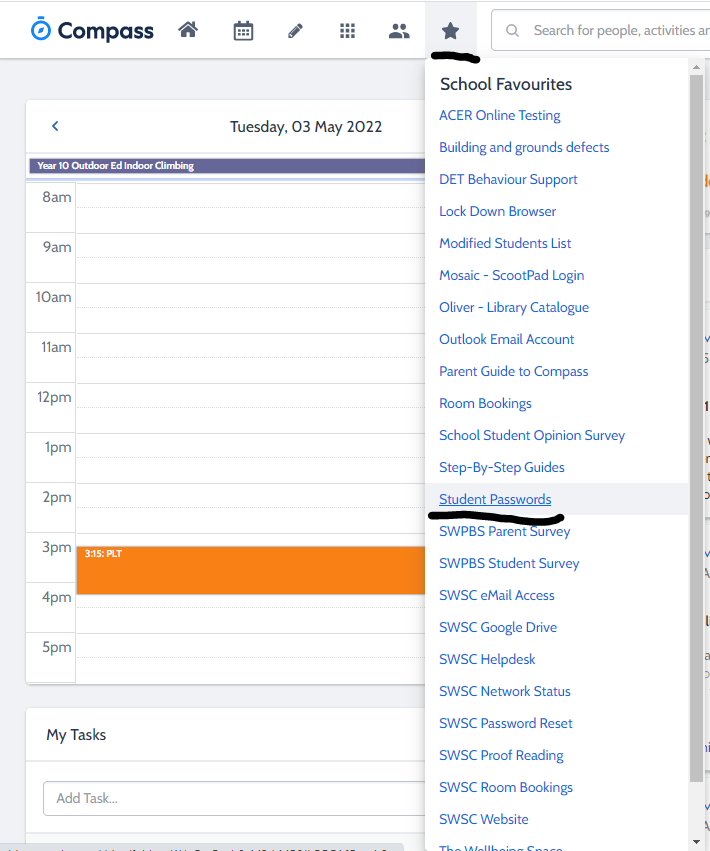
Task: Click the 2pm time label
Action: tap(57, 498)
